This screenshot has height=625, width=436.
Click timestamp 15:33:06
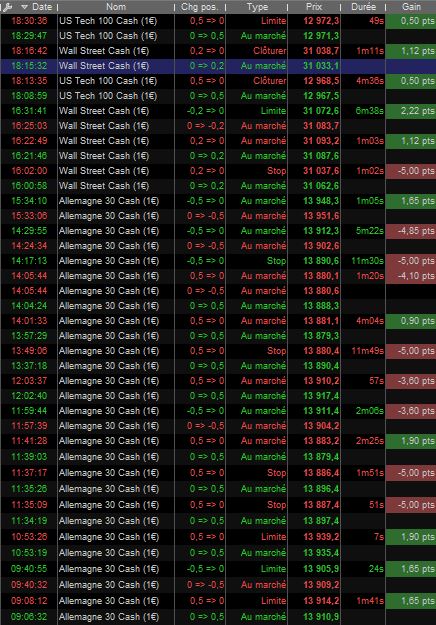pos(29,216)
